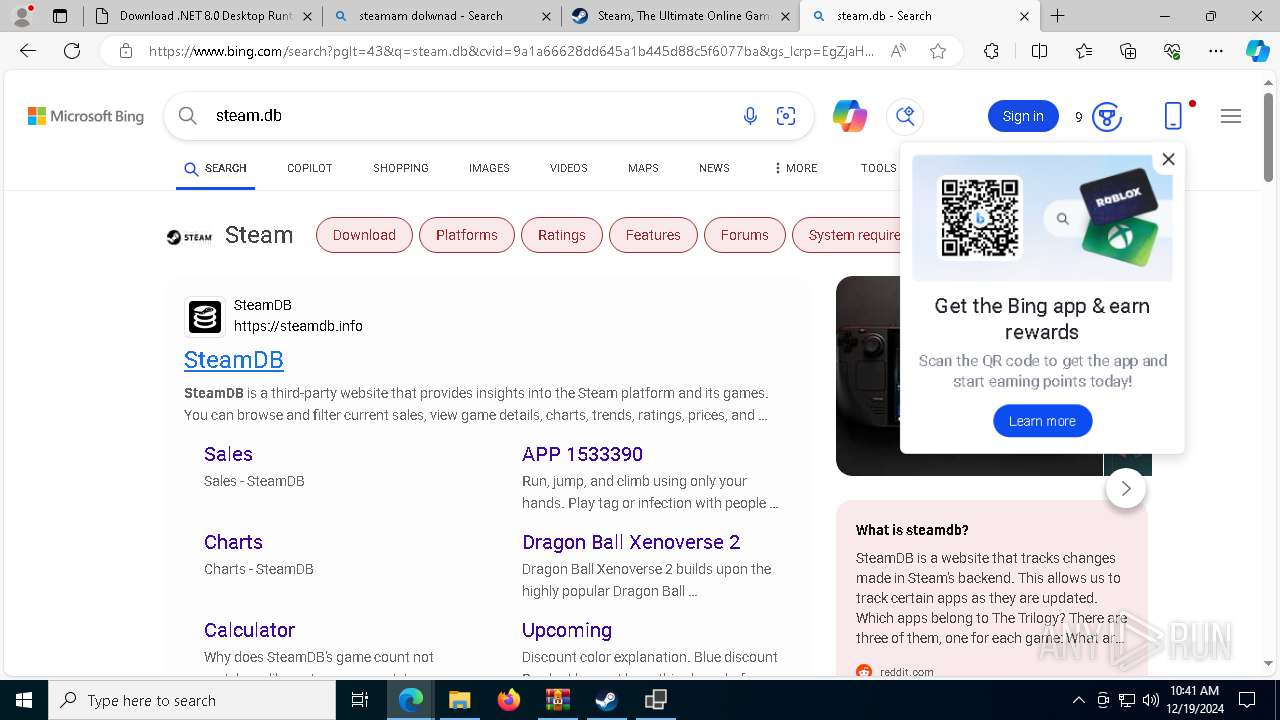Viewport: 1280px width, 720px height.
Task: Open Edge Settings and more menu
Action: (1216, 51)
